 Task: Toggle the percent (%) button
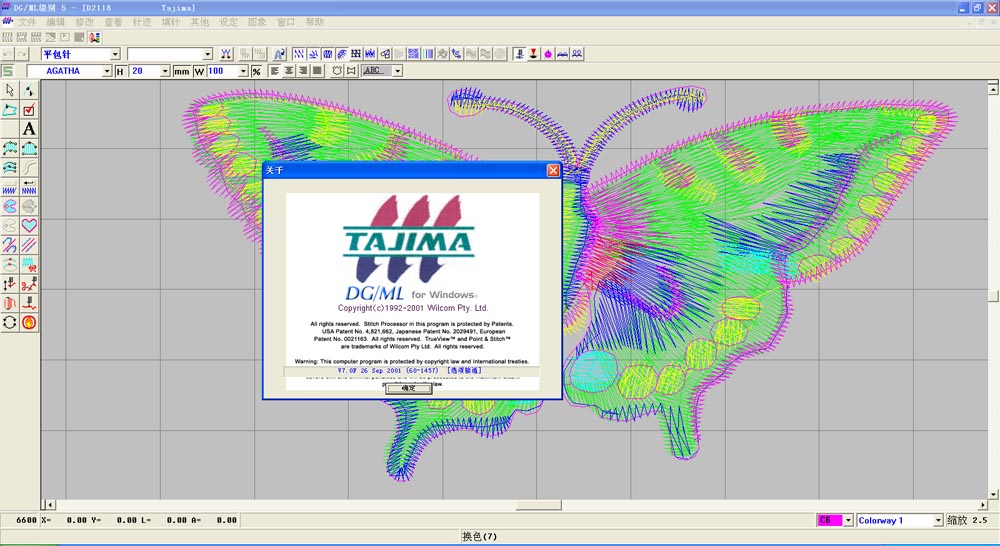[x=256, y=71]
